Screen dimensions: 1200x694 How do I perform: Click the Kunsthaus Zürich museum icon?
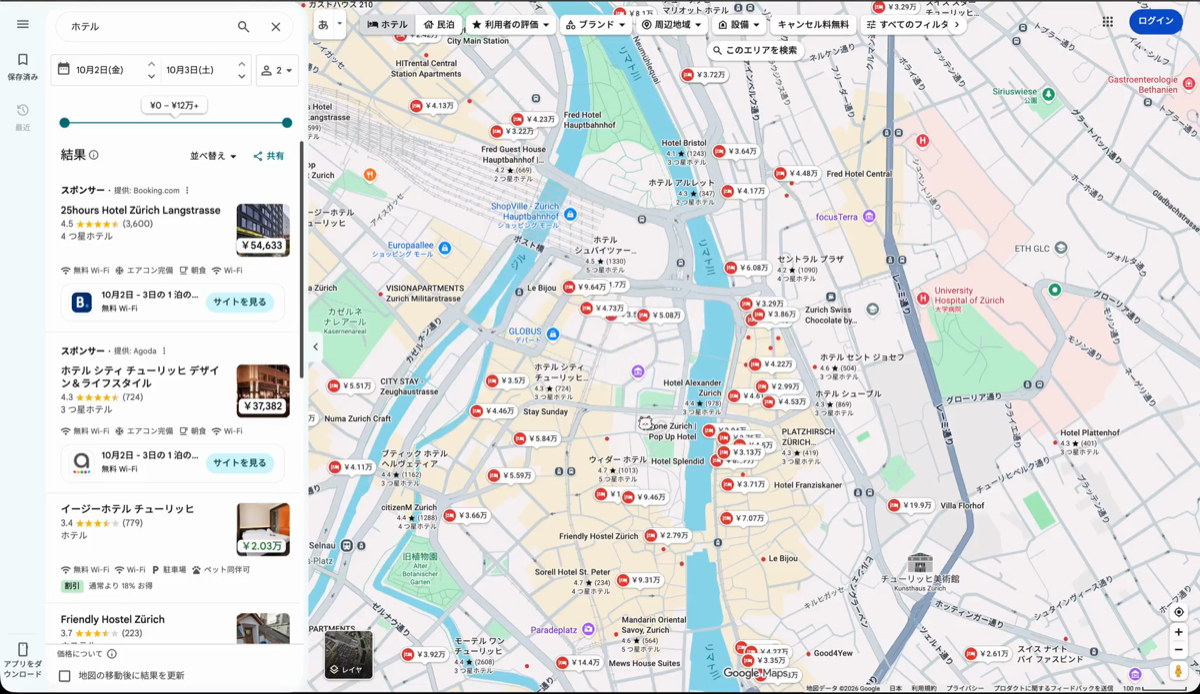920,563
